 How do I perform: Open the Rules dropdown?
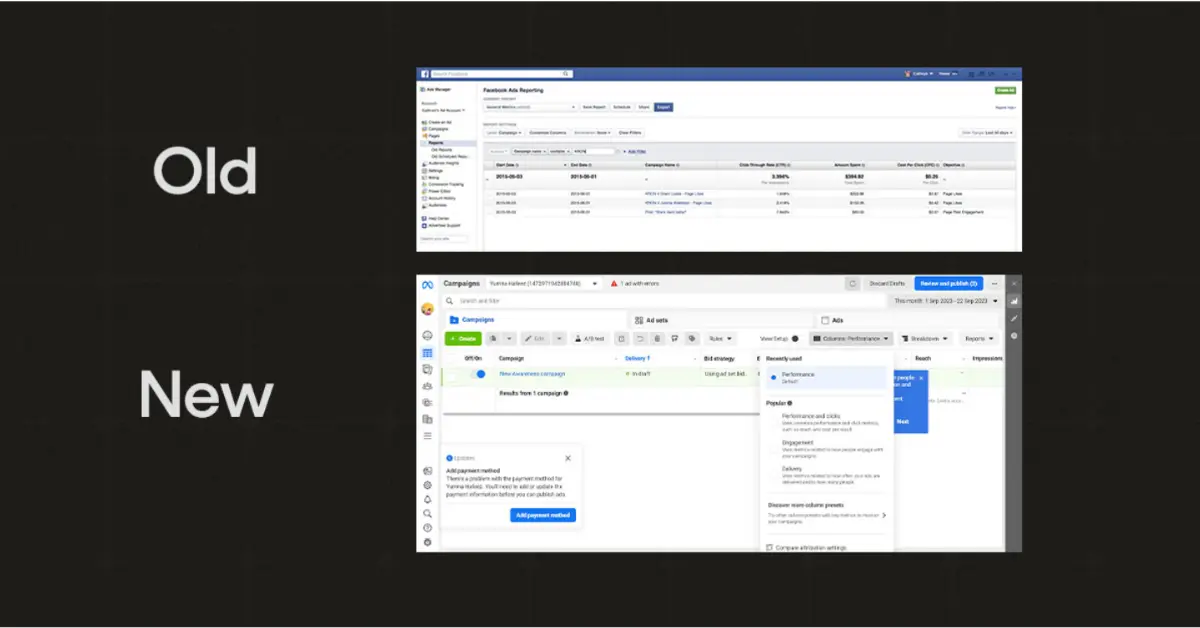point(721,339)
